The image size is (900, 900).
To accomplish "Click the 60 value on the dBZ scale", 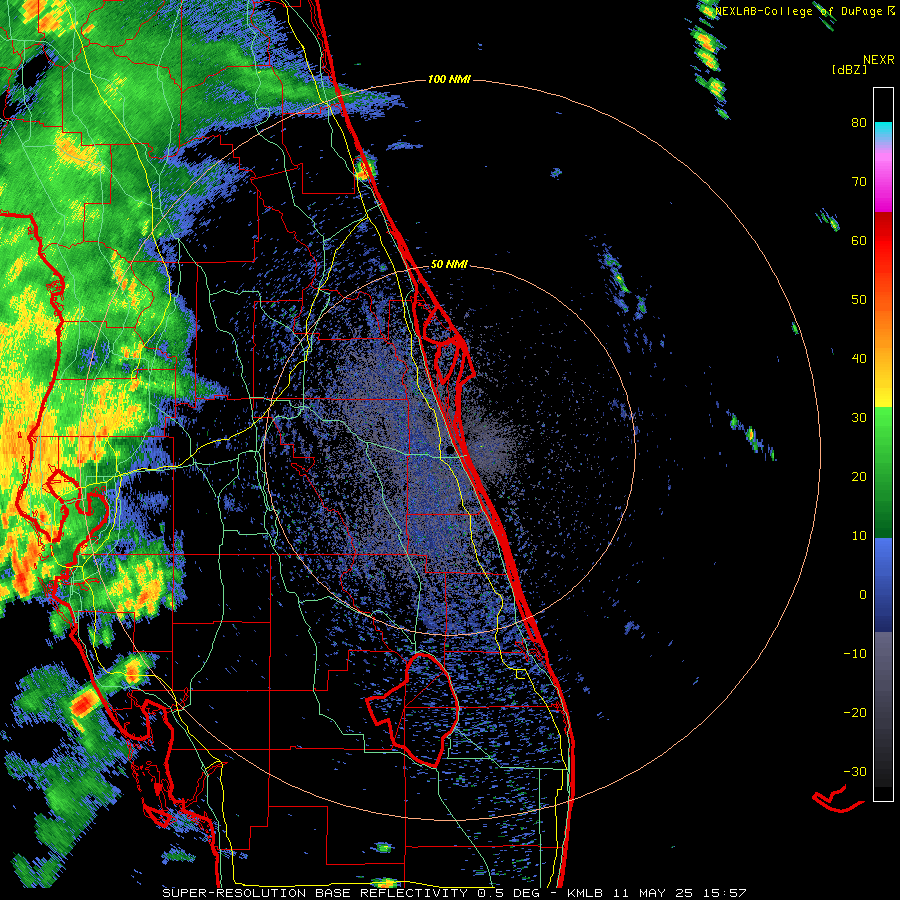I will coord(859,240).
